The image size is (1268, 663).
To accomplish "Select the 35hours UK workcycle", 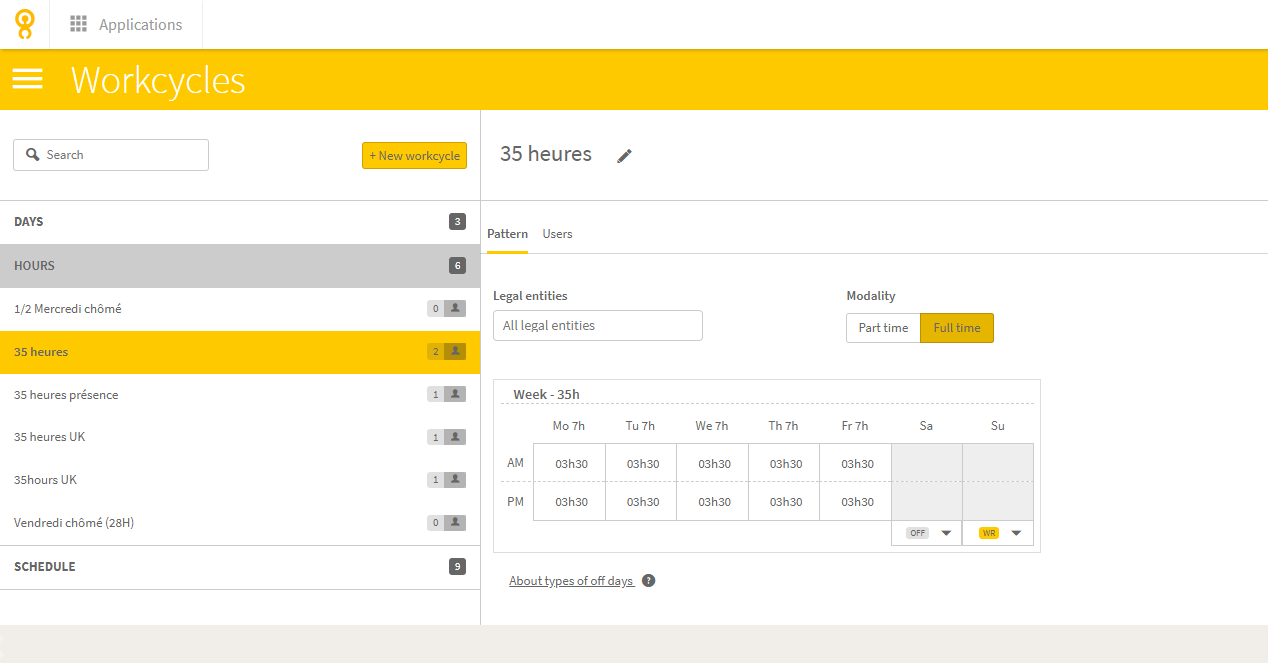I will click(240, 480).
